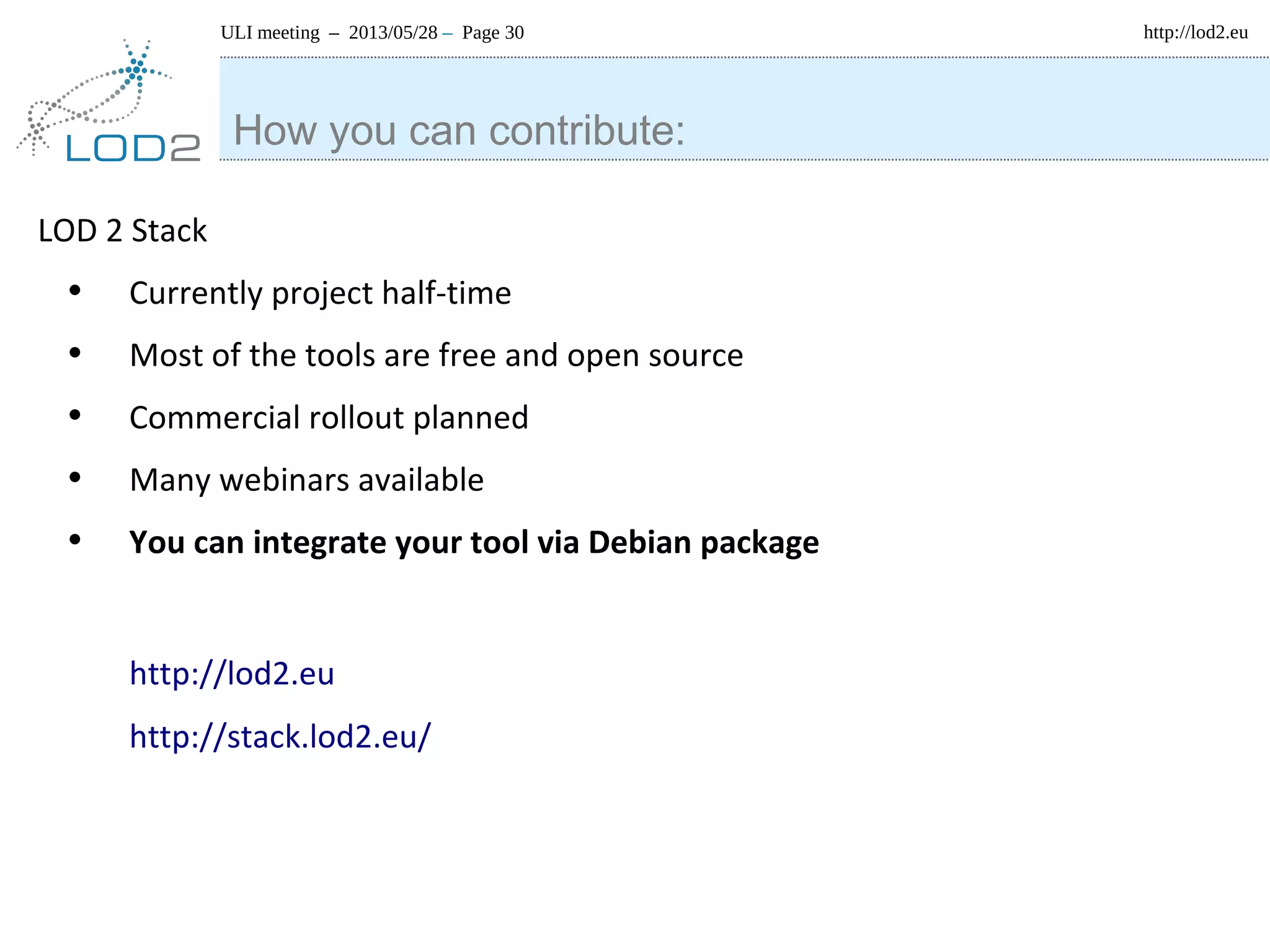
Task: Click the LOD2 logo
Action: click(109, 100)
